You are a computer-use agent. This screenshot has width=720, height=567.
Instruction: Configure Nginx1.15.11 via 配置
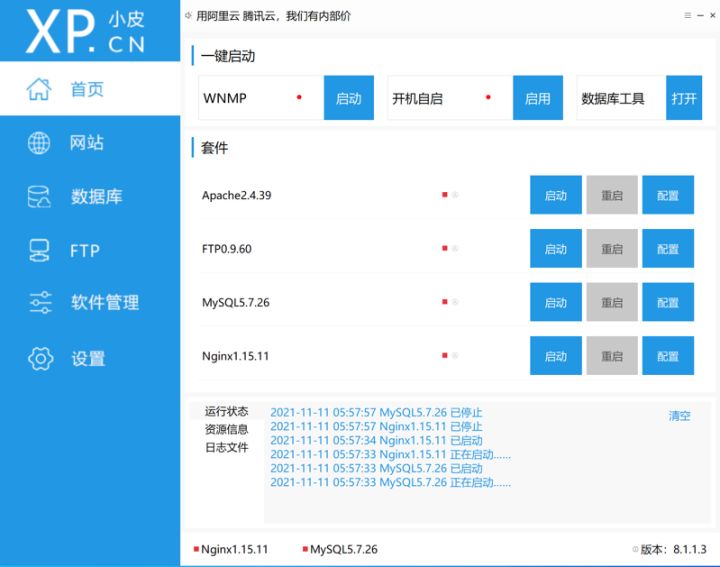[667, 356]
